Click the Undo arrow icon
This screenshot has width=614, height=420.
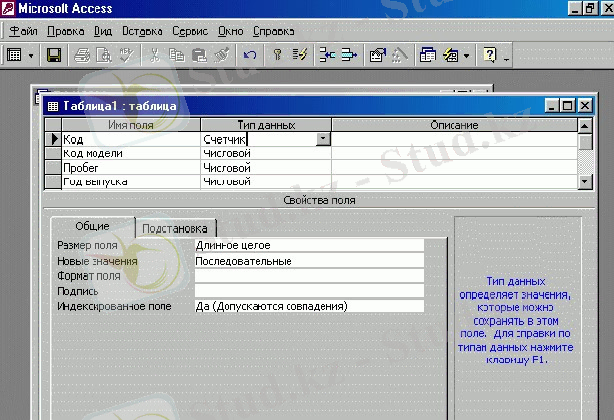[x=250, y=55]
